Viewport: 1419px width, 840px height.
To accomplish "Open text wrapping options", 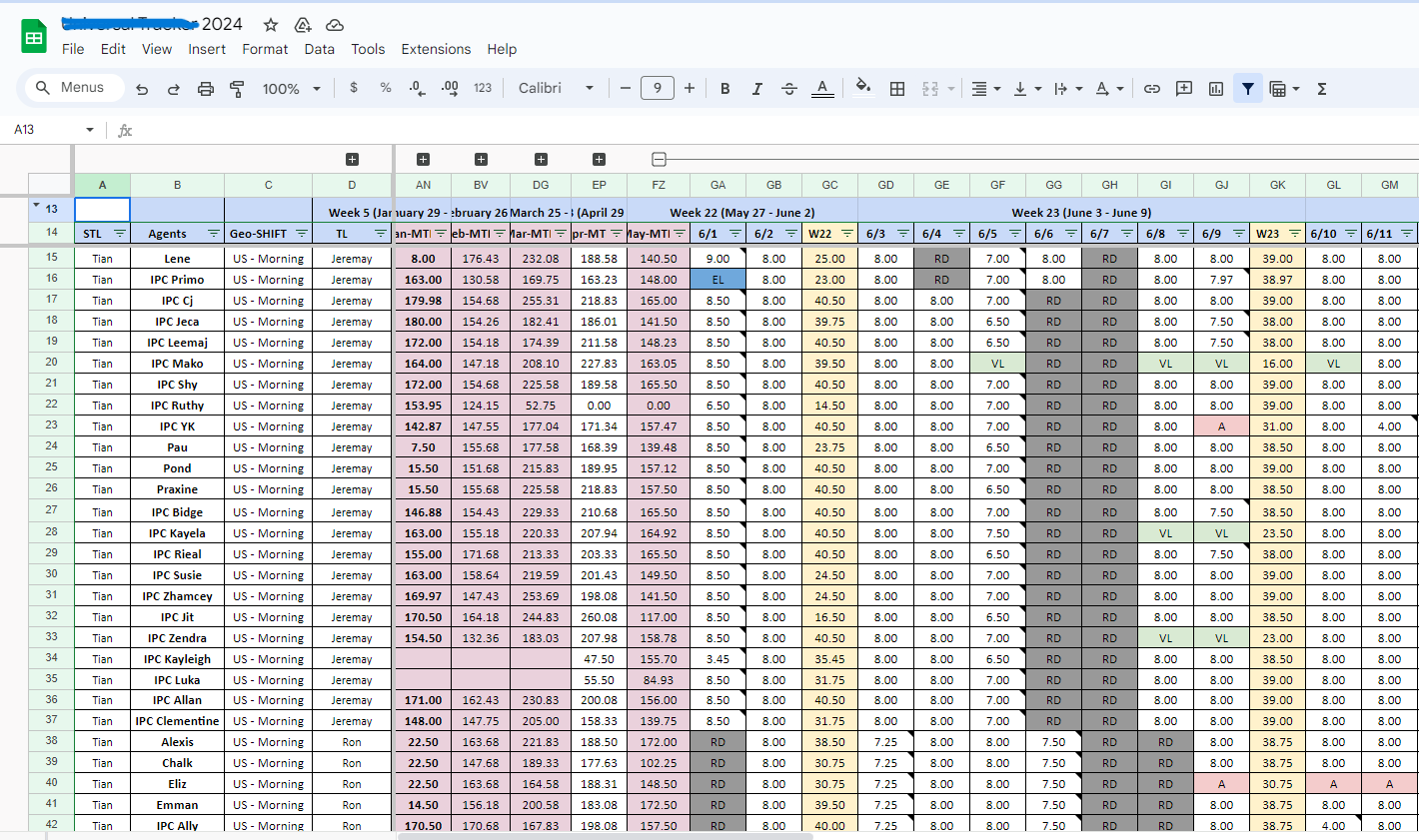I will point(1068,89).
